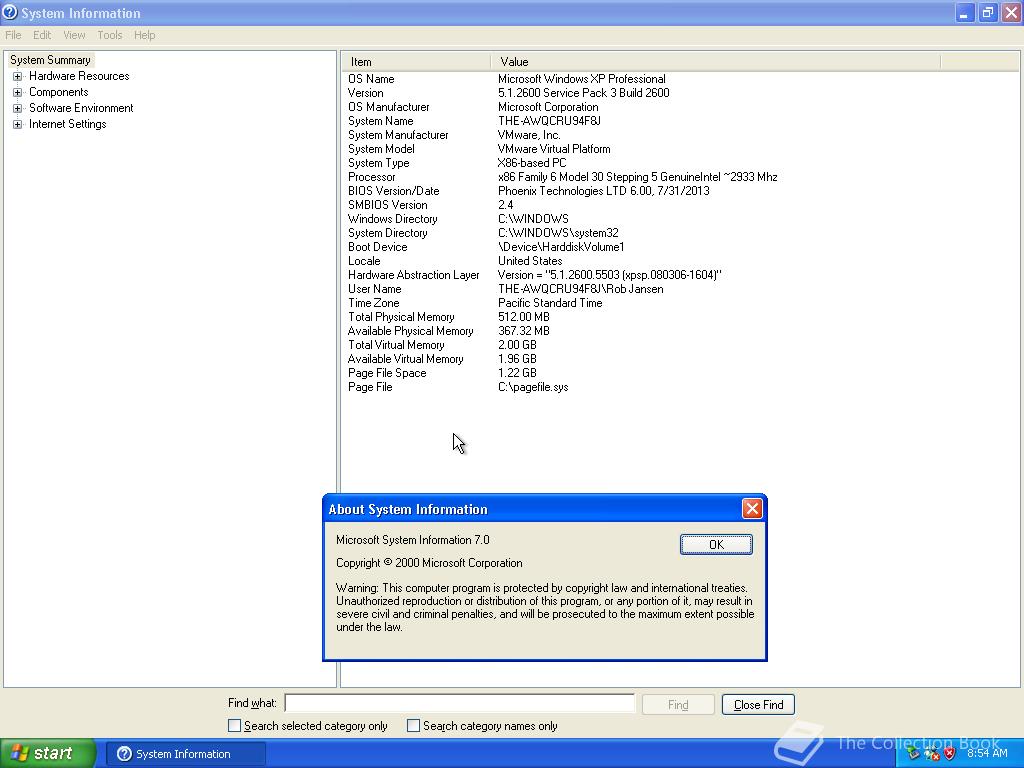The height and width of the screenshot is (768, 1024).
Task: Click the Pacific Standard Time value
Action: (550, 303)
